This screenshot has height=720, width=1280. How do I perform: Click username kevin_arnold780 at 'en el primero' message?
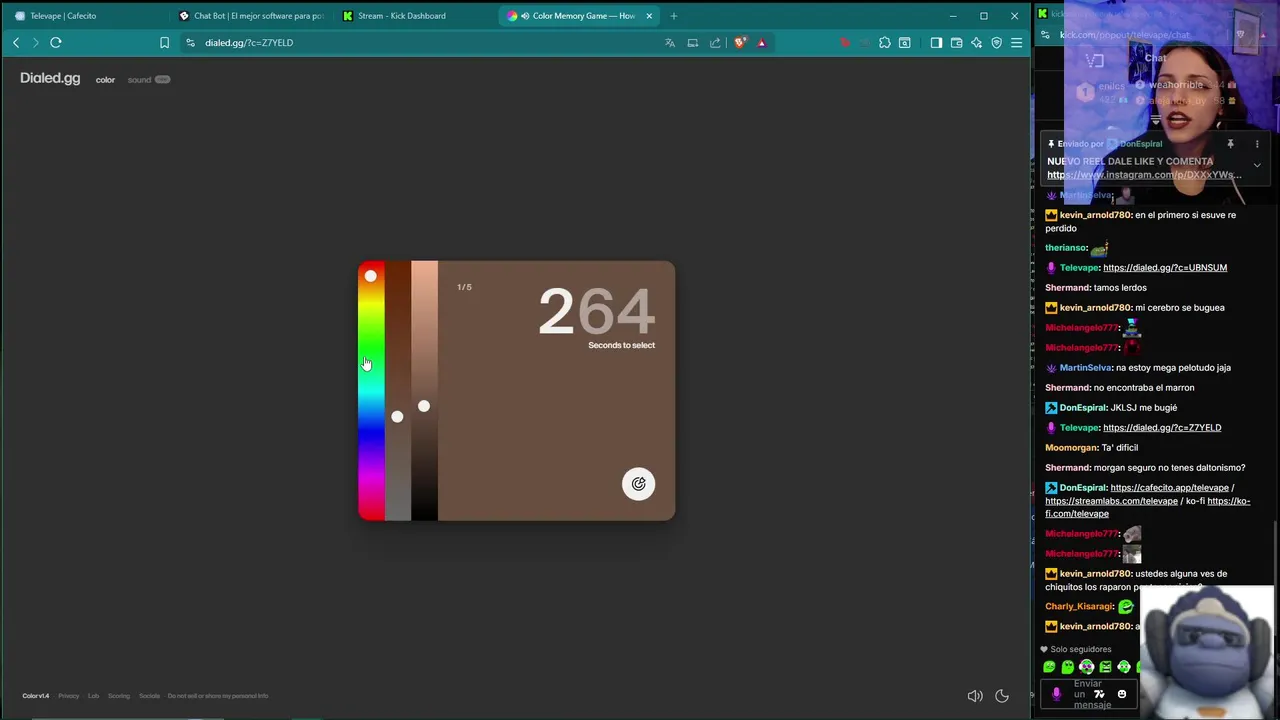pyautogui.click(x=1095, y=215)
